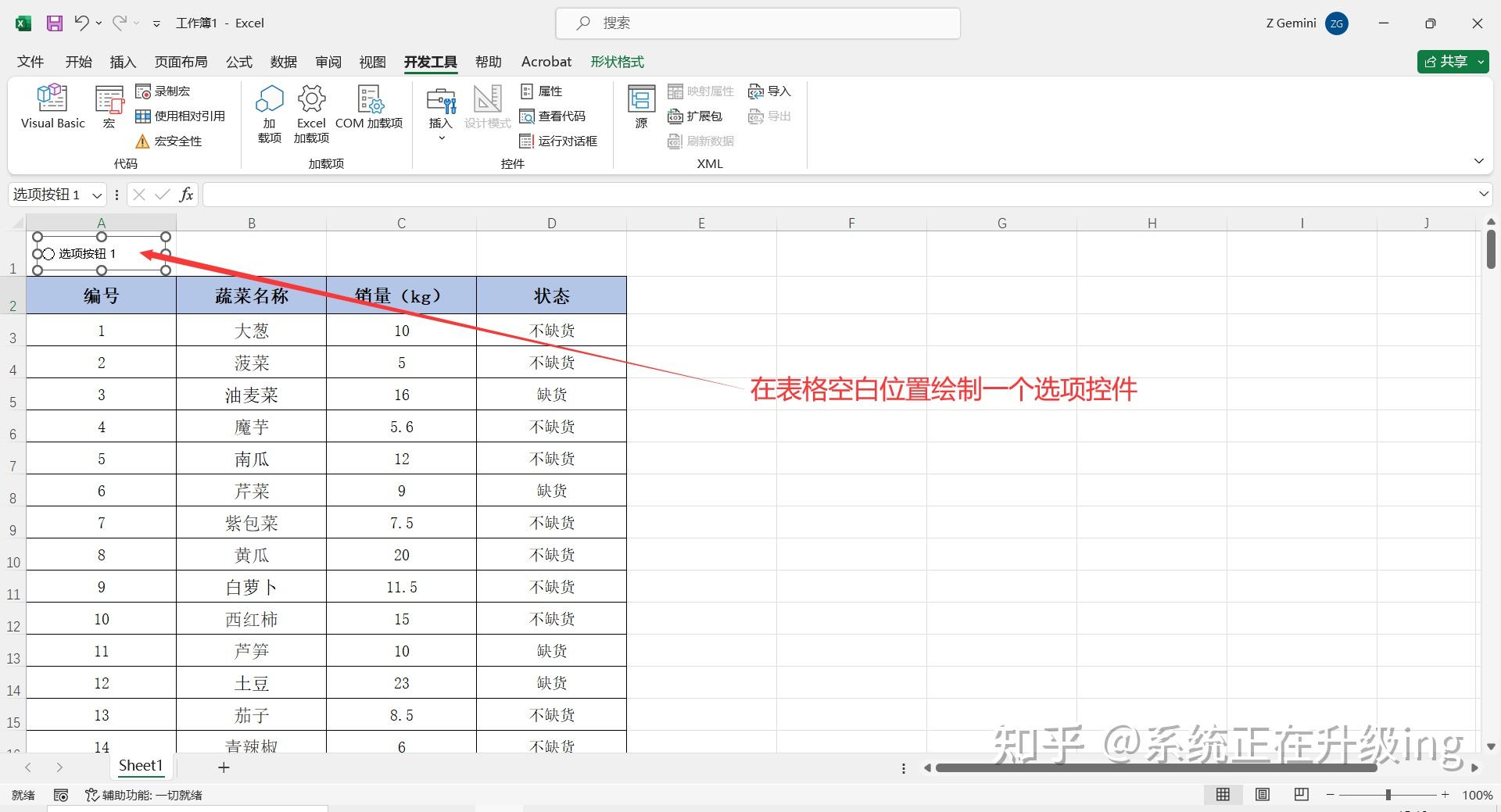Image resolution: width=1501 pixels, height=812 pixels.
Task: Open account profile ZG avatar
Action: point(1337,23)
